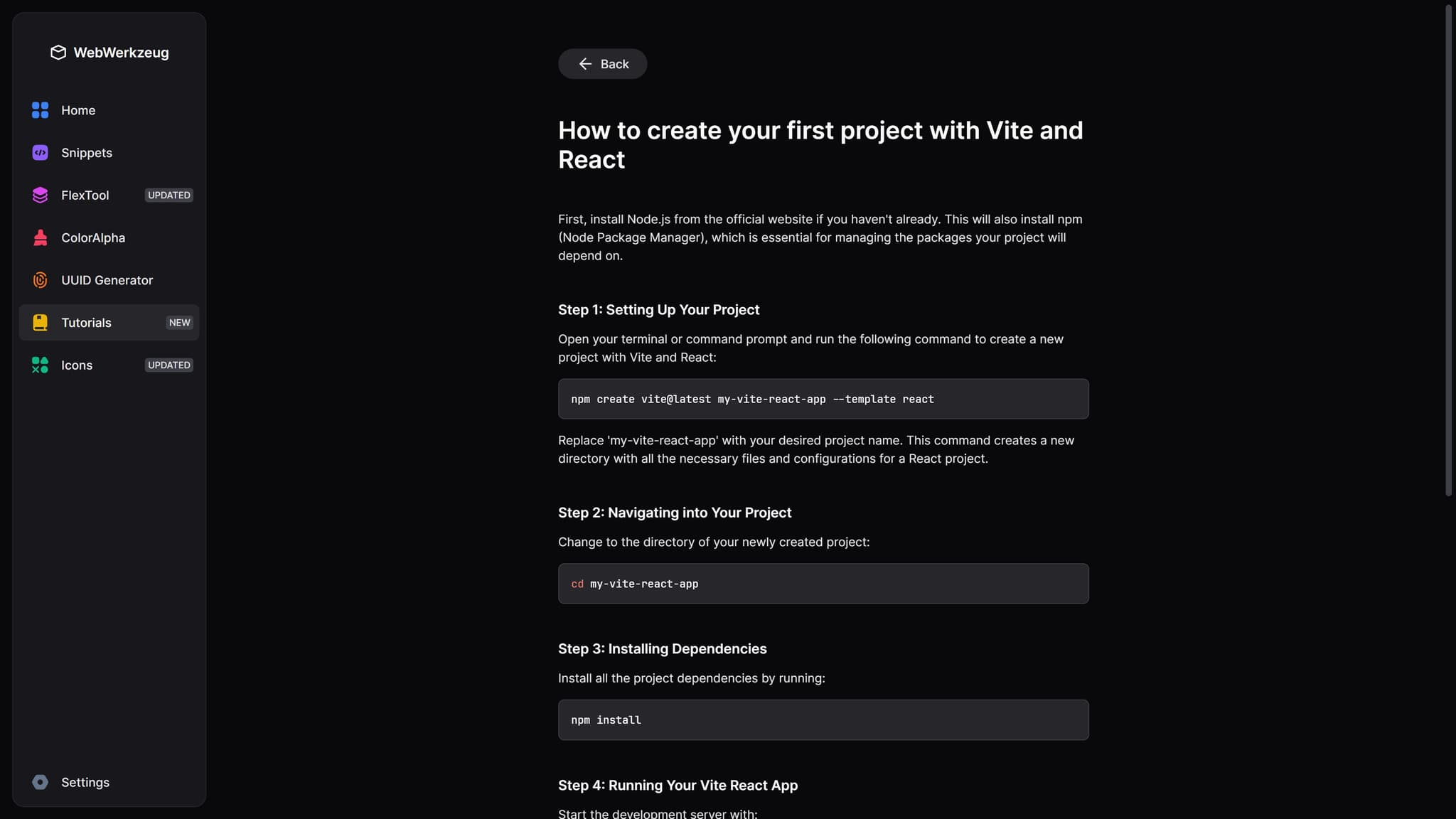Go back using the Back button
The height and width of the screenshot is (819, 1456).
[x=602, y=64]
